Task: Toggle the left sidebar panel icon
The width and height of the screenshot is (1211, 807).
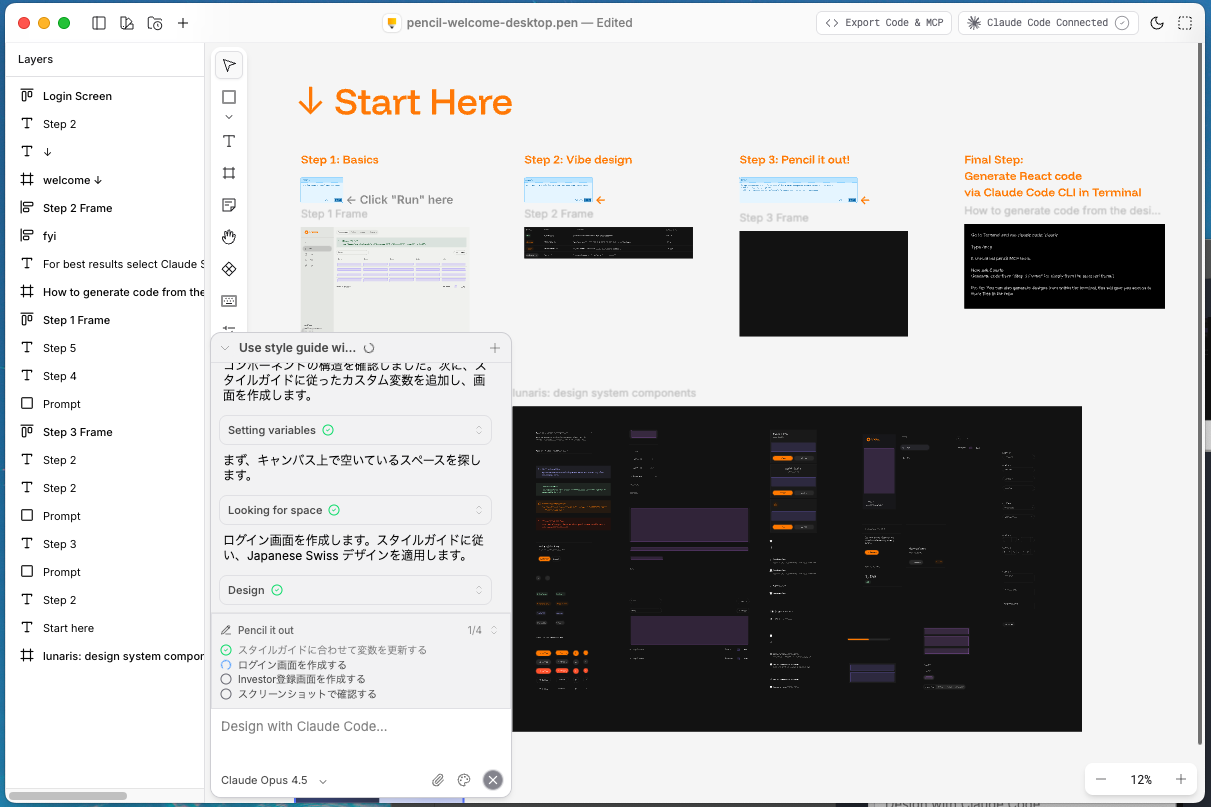Action: (98, 23)
